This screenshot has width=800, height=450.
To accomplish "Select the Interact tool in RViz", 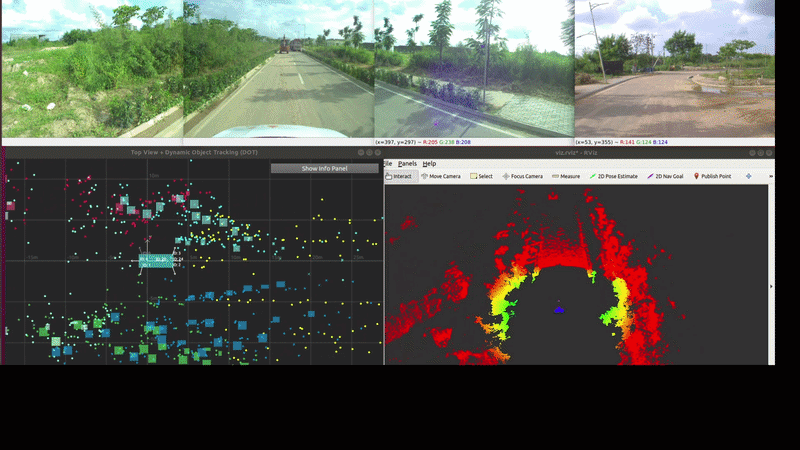I will click(x=401, y=176).
